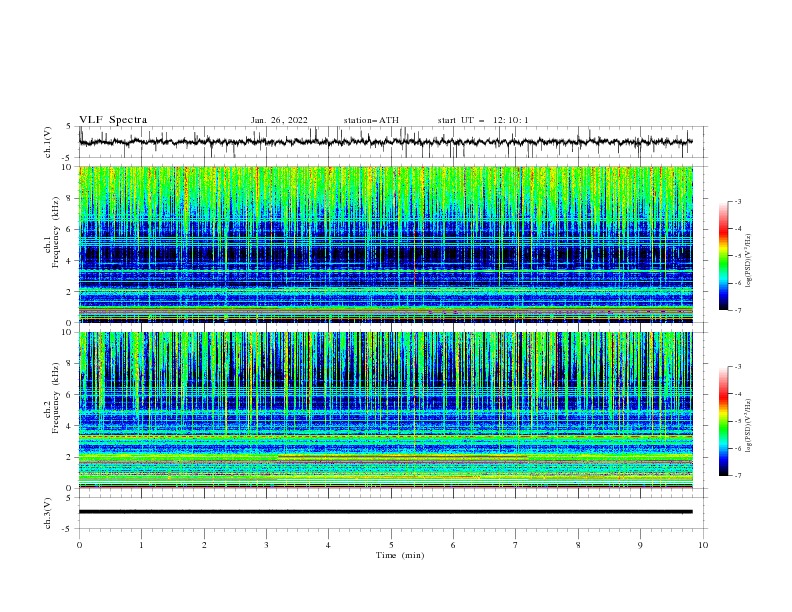The width and height of the screenshot is (792, 612).
Task: Click the "-7" tick on ch.1 colorbar
Action: [737, 310]
